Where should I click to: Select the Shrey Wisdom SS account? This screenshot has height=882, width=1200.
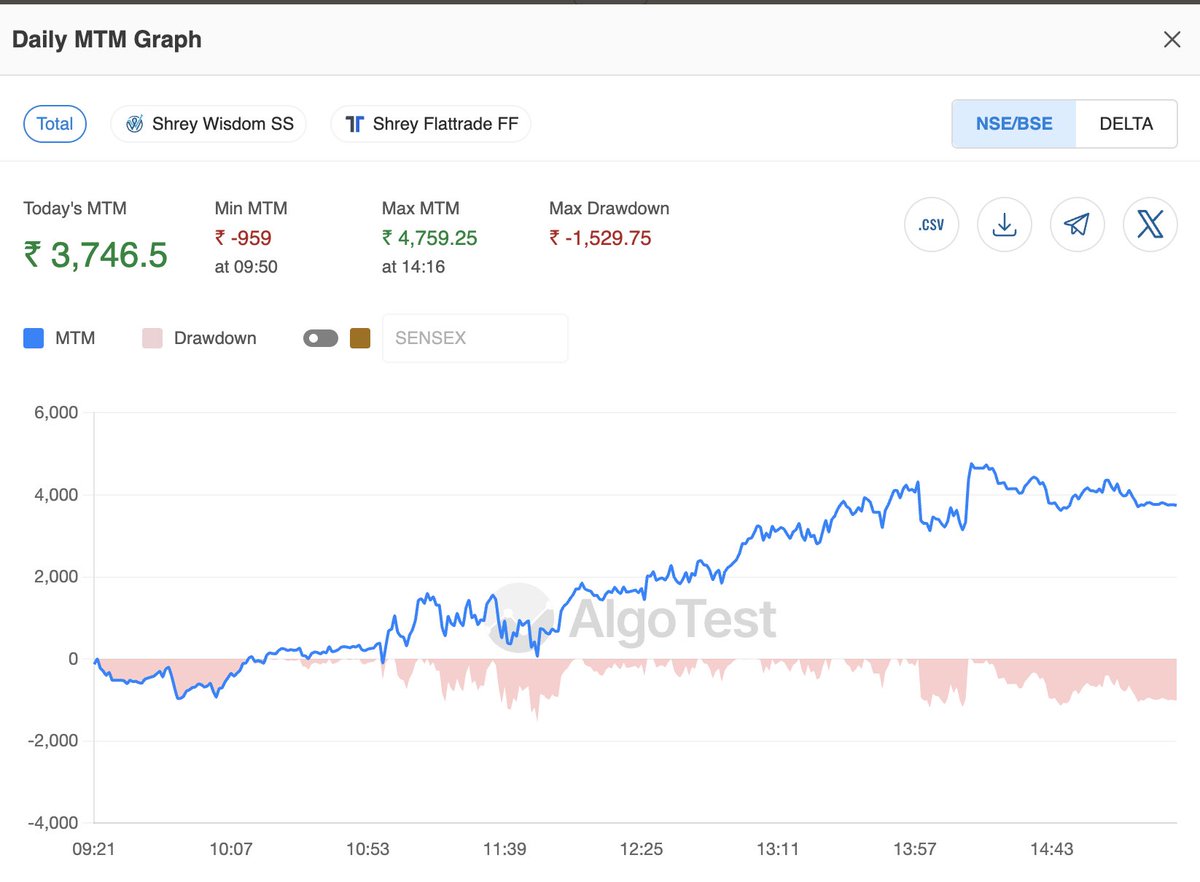[x=208, y=124]
